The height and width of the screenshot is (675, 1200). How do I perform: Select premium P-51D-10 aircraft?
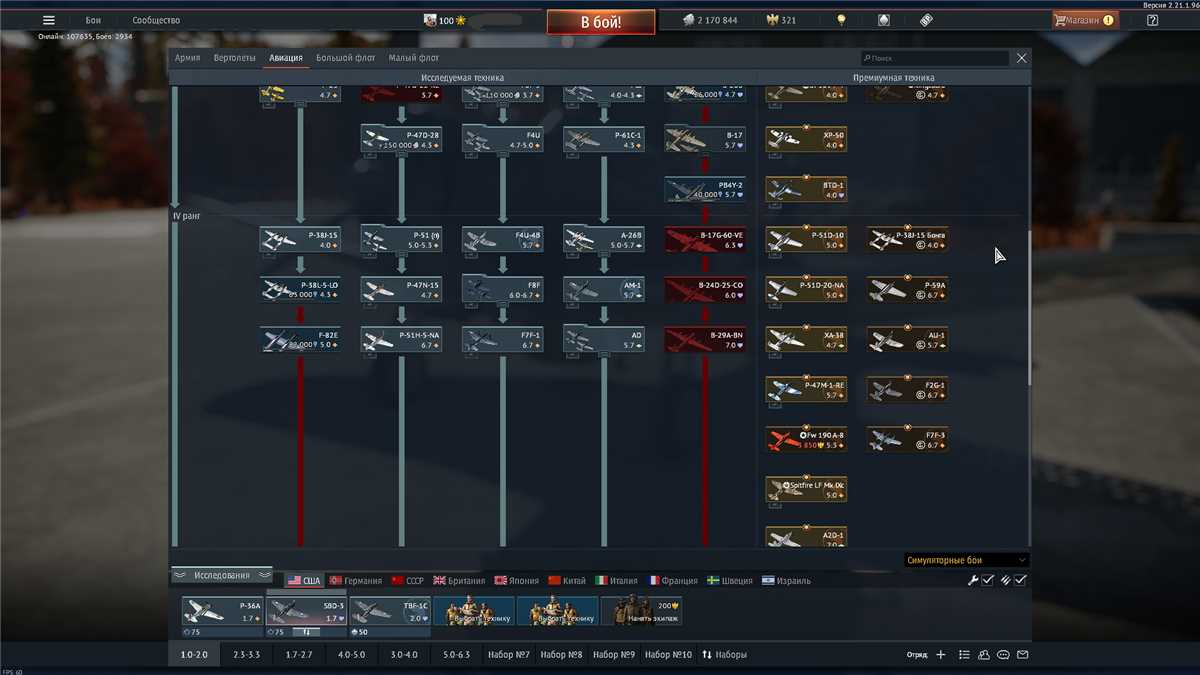(806, 240)
